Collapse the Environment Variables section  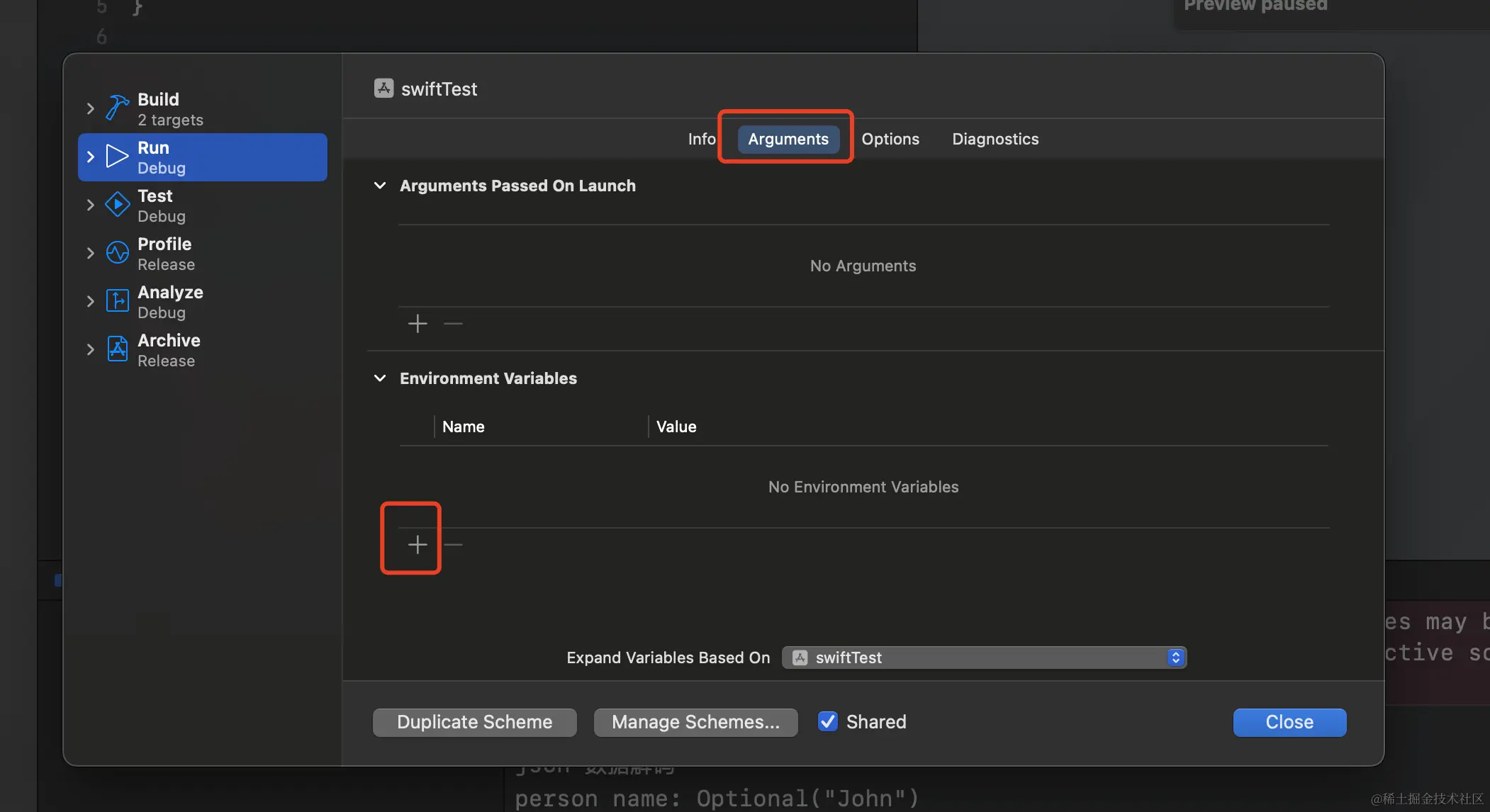[380, 378]
